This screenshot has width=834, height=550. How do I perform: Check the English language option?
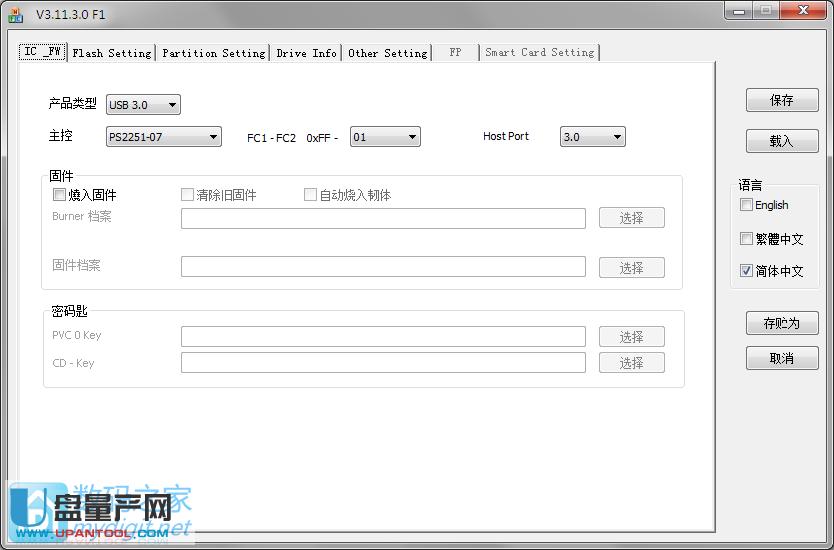tap(746, 205)
